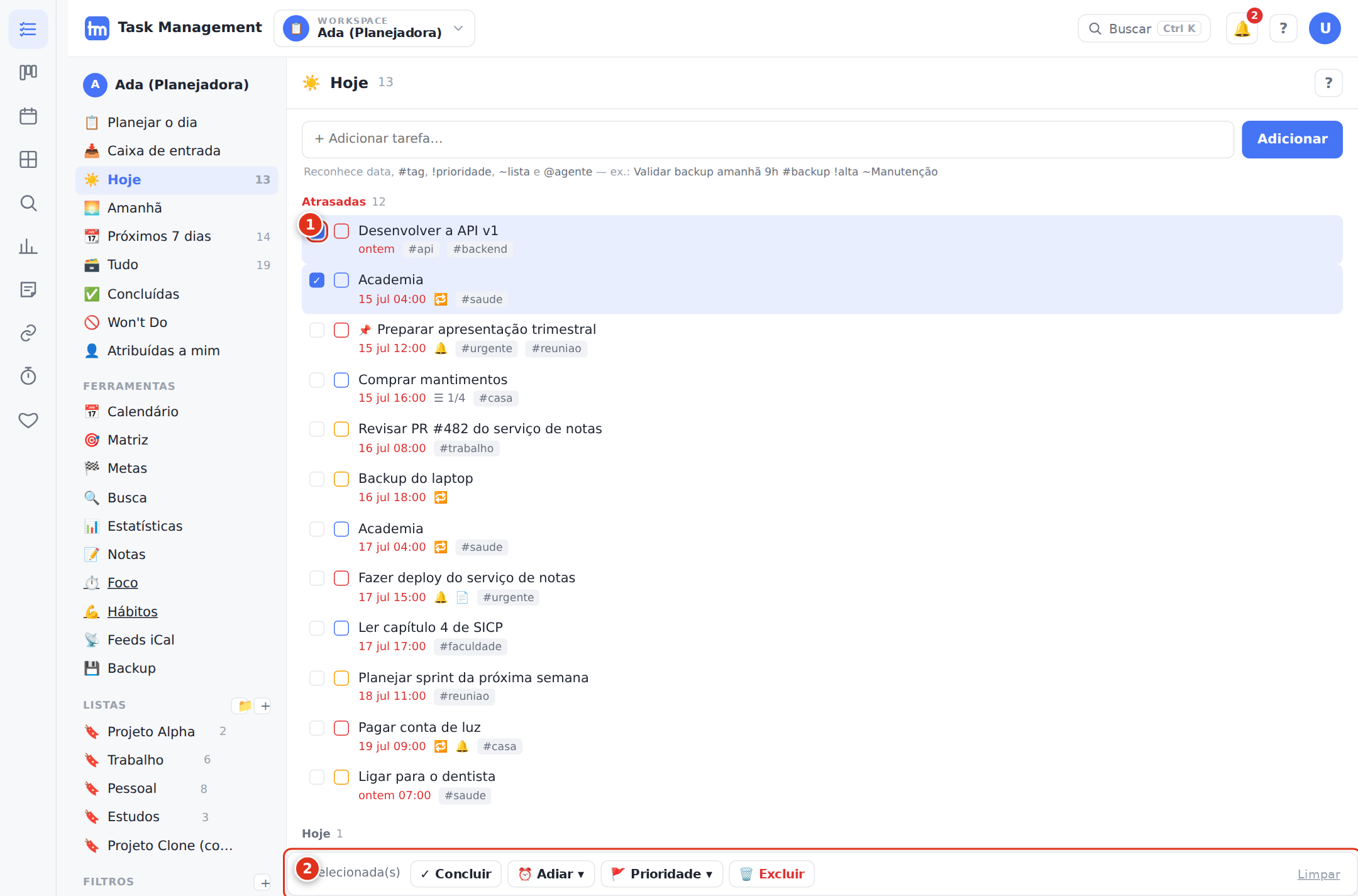Click the blue Adicionar button
The height and width of the screenshot is (896, 1358).
1292,139
